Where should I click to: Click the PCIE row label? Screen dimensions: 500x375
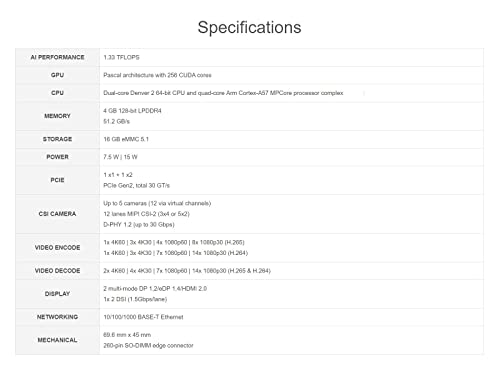click(57, 180)
